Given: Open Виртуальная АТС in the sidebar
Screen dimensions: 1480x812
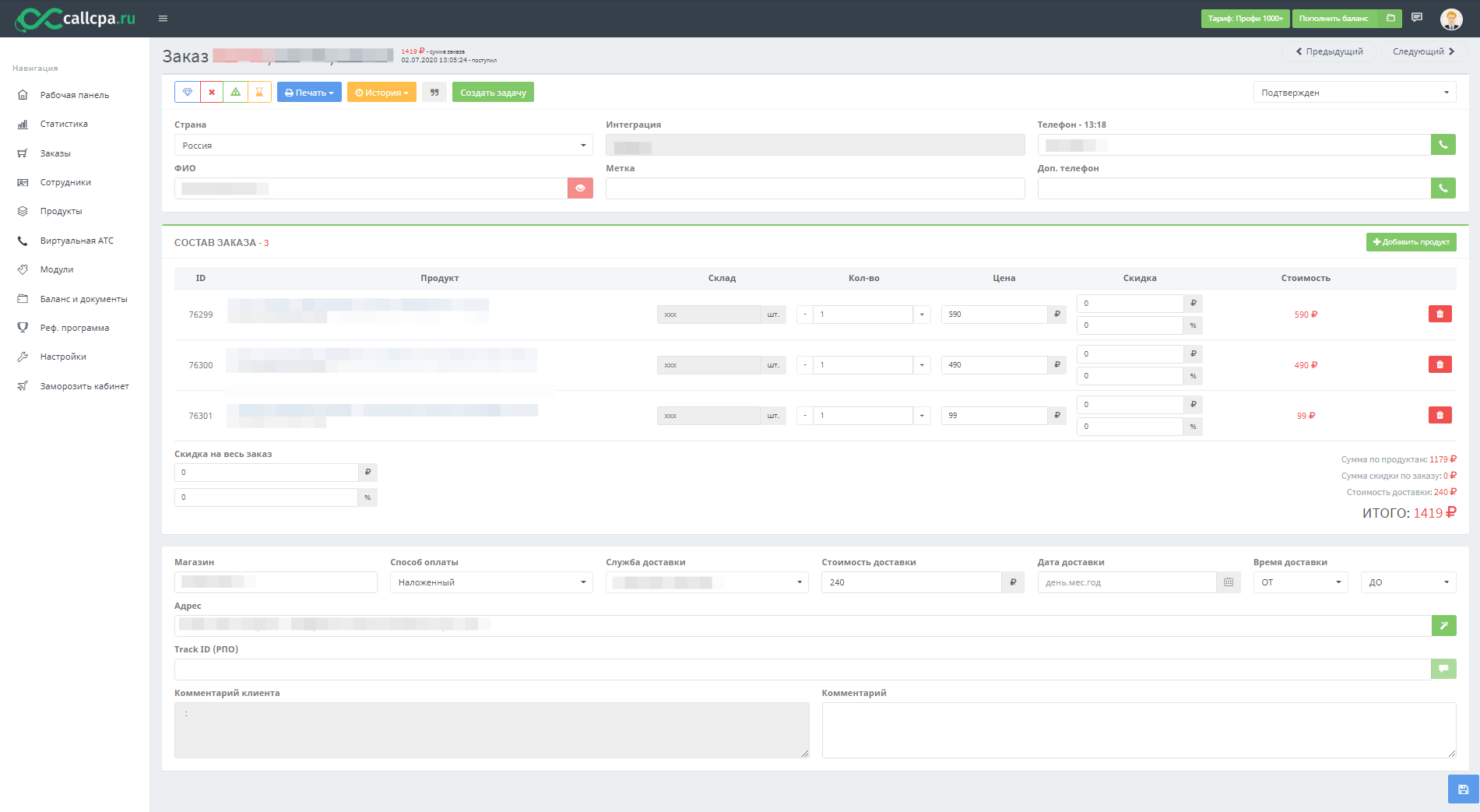Looking at the screenshot, I should [x=77, y=241].
